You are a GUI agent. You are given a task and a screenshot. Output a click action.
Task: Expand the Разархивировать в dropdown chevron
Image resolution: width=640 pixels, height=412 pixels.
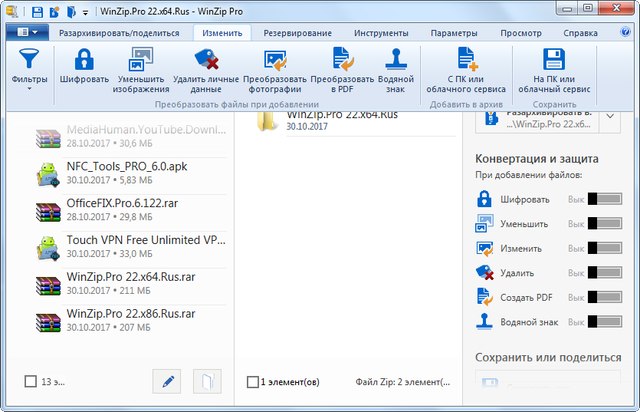click(610, 116)
